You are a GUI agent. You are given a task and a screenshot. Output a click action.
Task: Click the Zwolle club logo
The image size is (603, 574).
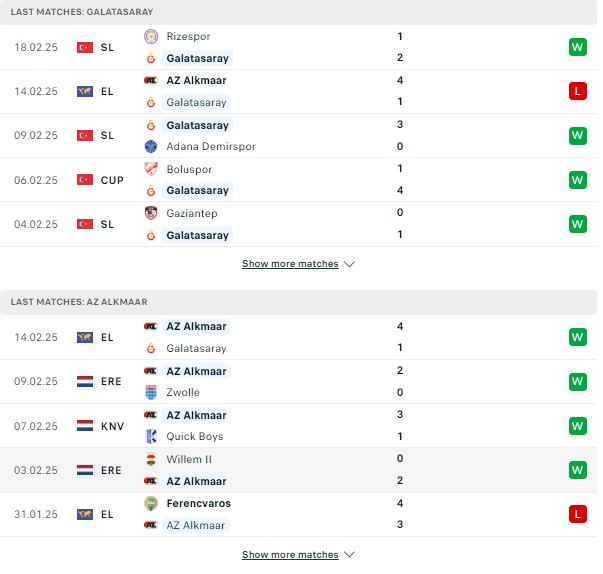pos(151,392)
